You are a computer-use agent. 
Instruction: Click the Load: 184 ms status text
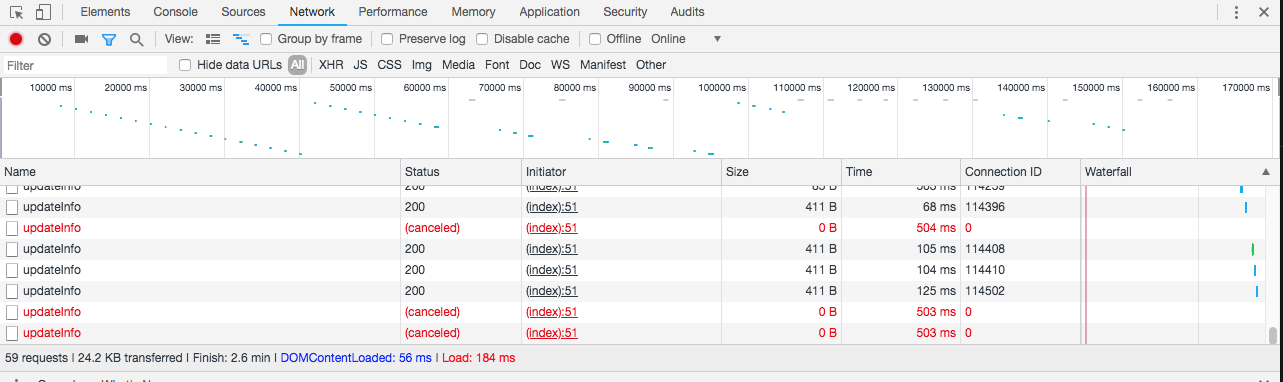pyautogui.click(x=478, y=357)
